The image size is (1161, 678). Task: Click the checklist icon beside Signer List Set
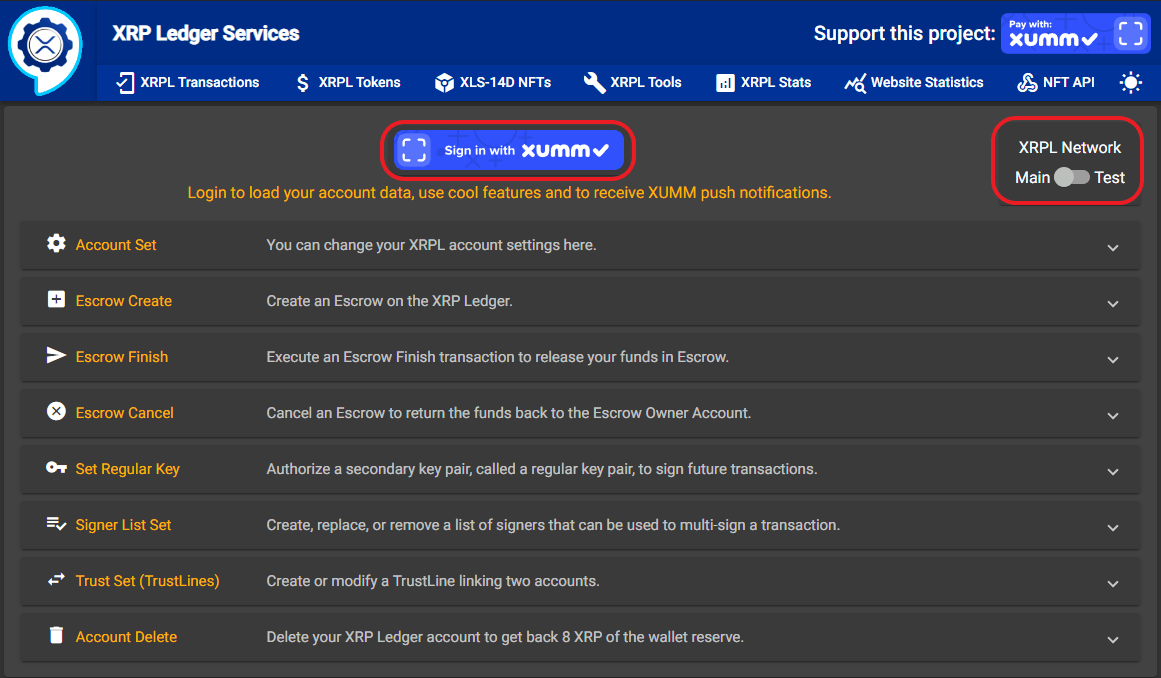(x=56, y=524)
